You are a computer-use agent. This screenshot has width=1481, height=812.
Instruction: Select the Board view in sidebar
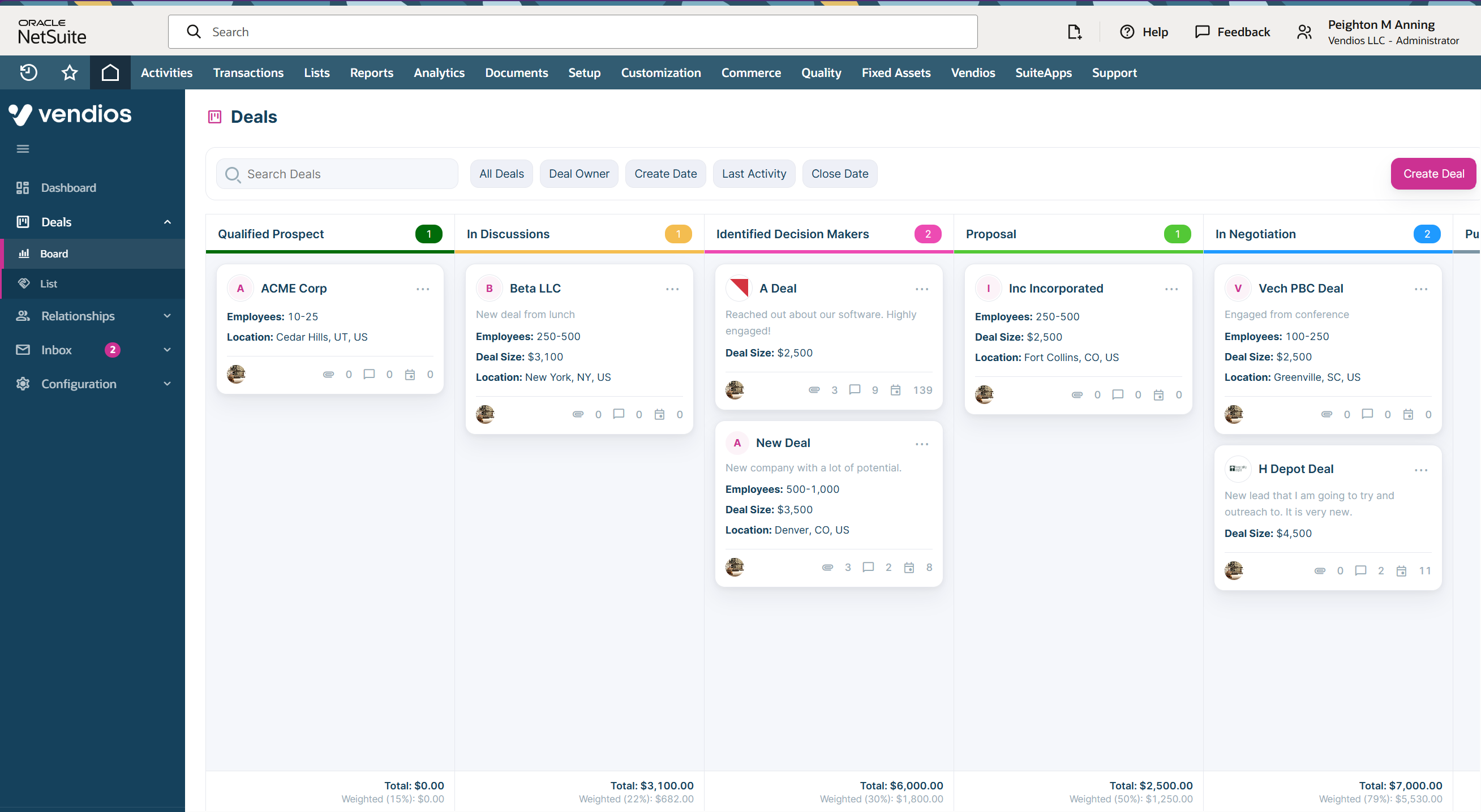coord(92,254)
